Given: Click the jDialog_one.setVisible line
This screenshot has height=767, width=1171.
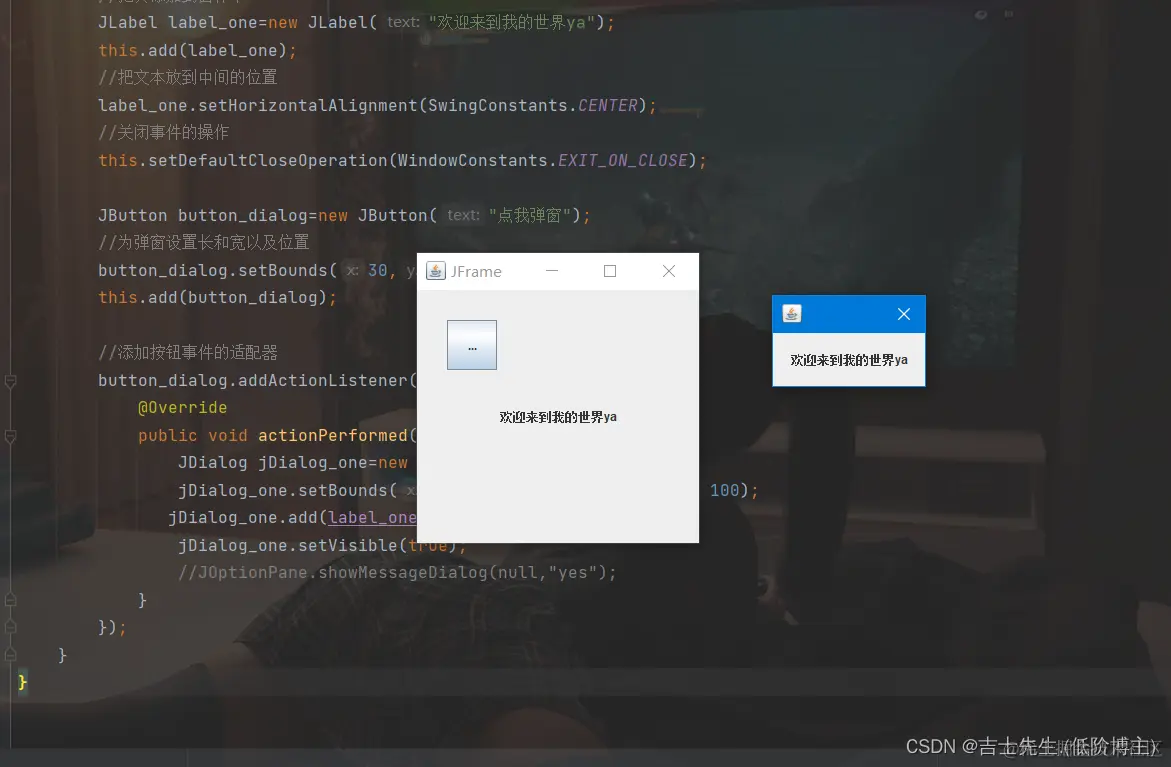Looking at the screenshot, I should click(x=322, y=545).
